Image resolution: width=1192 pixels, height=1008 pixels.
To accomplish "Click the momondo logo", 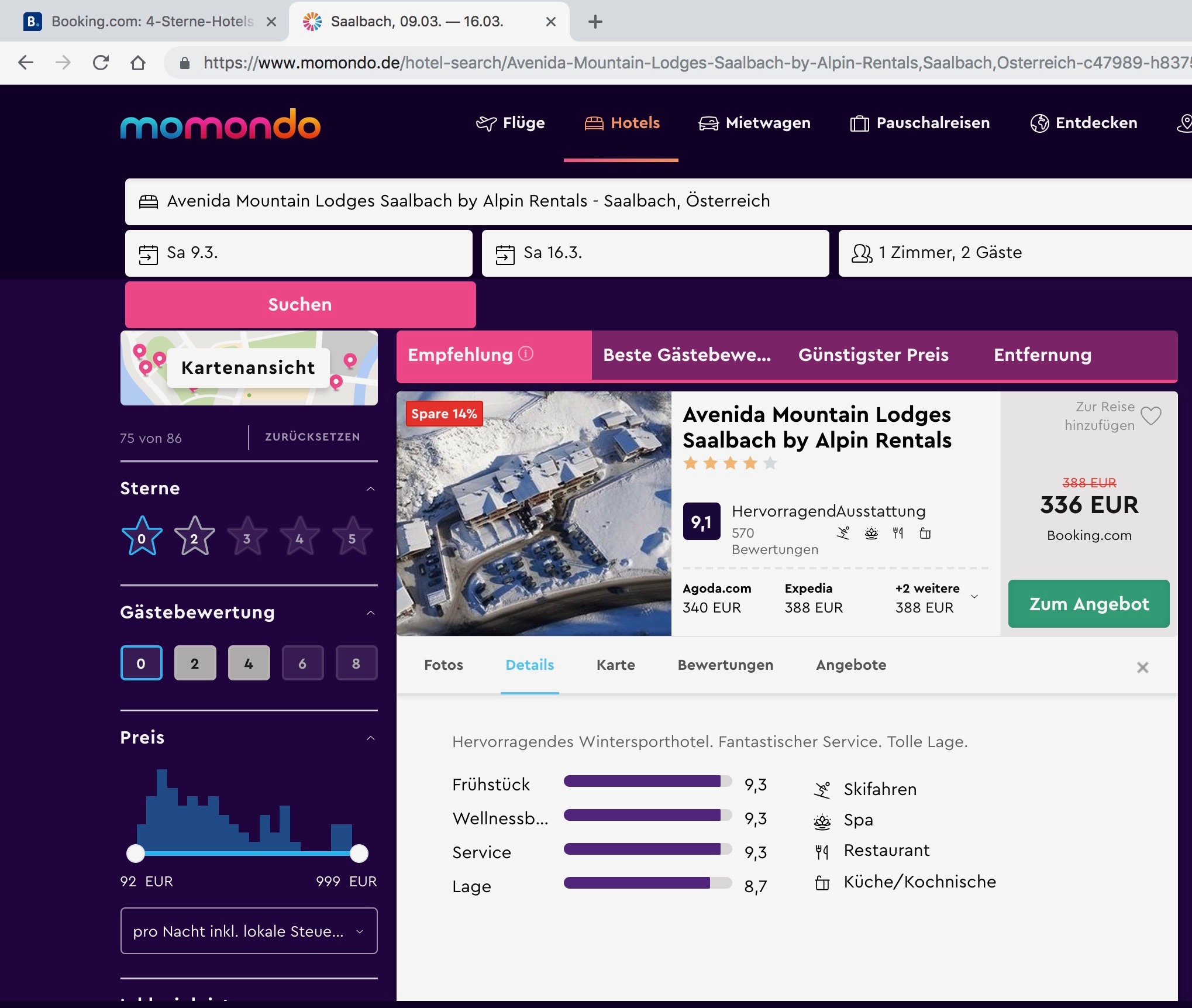I will [x=221, y=124].
